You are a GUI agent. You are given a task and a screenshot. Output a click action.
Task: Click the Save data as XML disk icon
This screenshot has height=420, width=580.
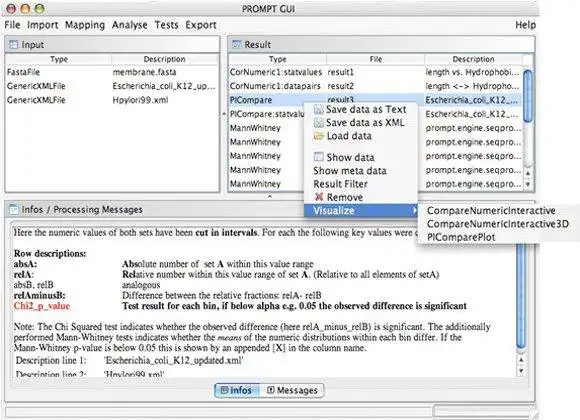pyautogui.click(x=318, y=123)
